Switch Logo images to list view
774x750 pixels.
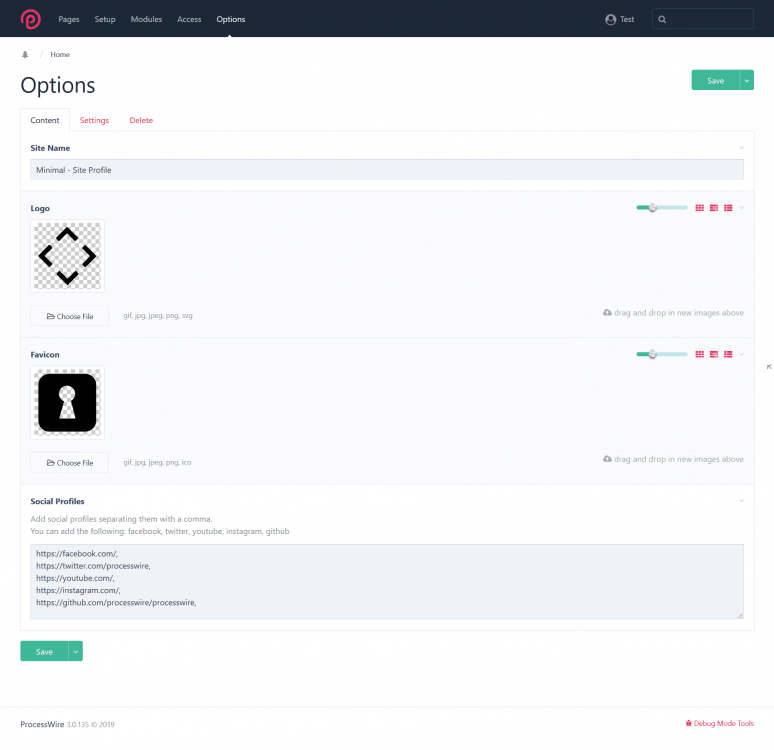coord(728,208)
